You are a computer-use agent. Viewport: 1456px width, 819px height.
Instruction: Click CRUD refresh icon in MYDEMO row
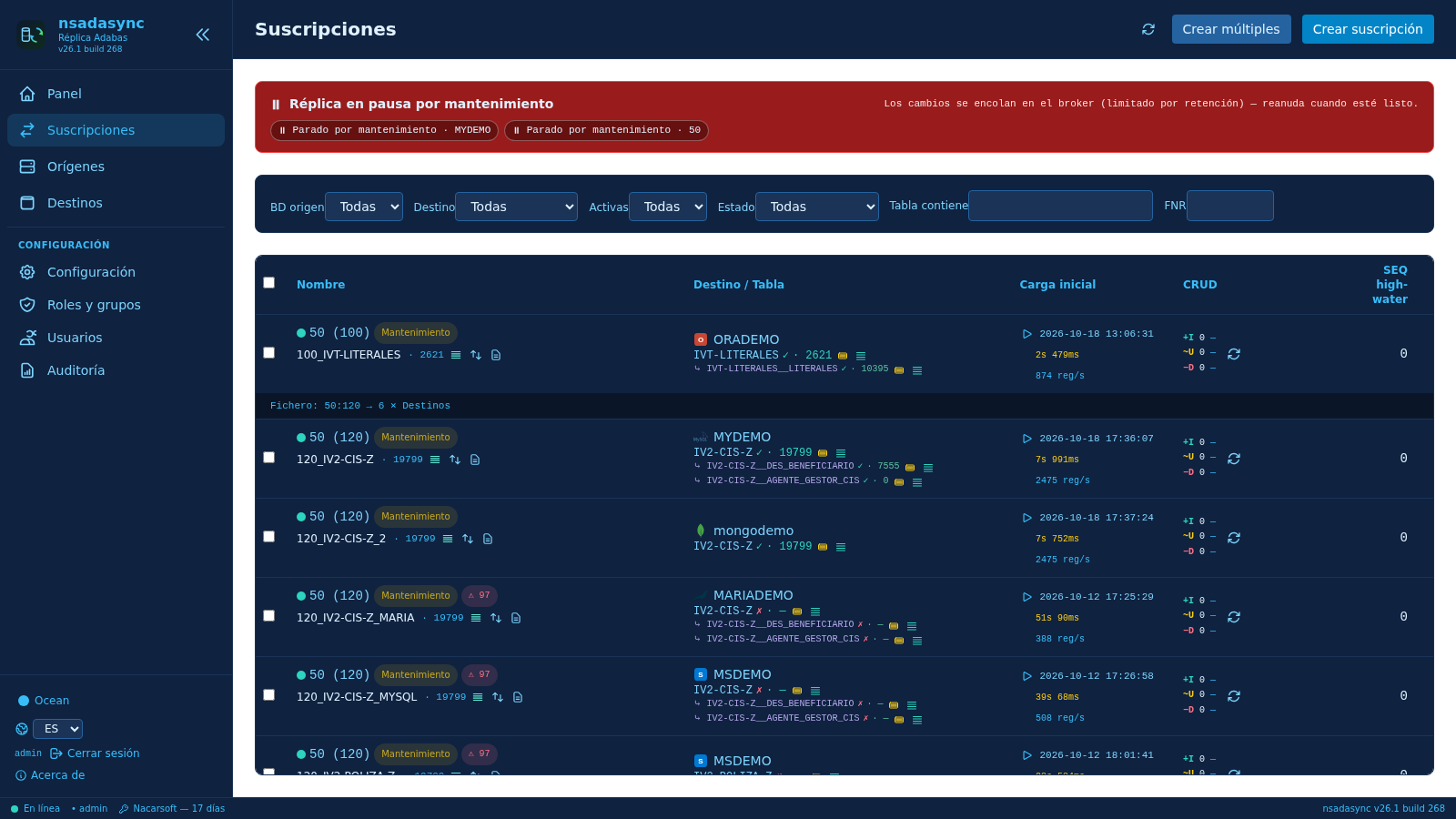tap(1234, 459)
